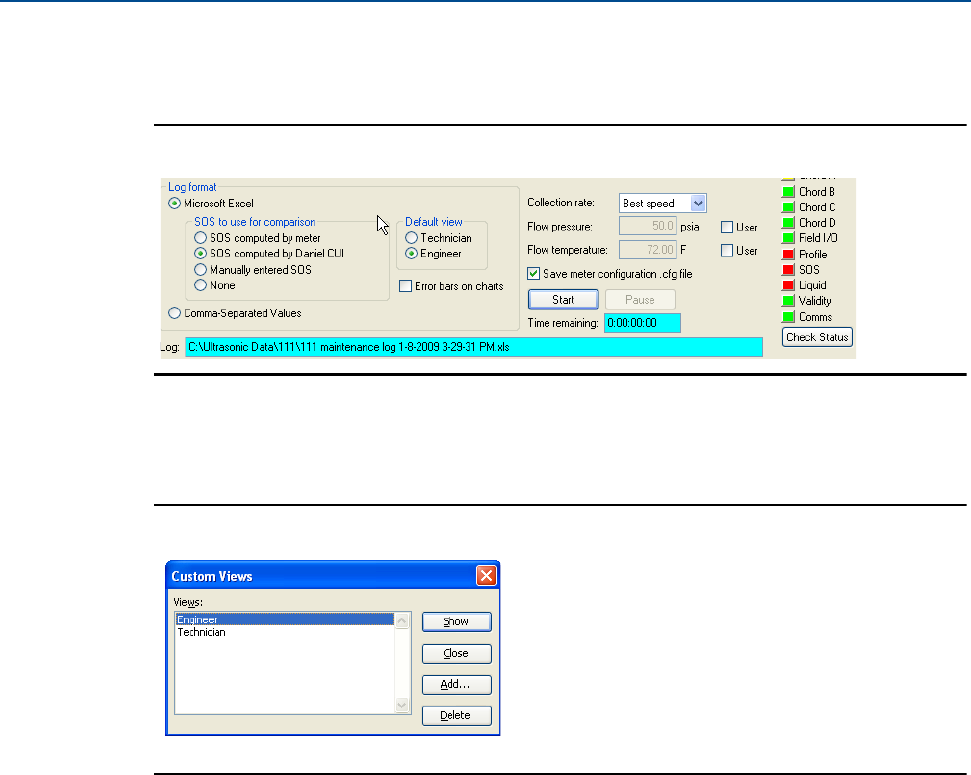The height and width of the screenshot is (775, 971).
Task: Click the Add... button in Custom Views
Action: [456, 685]
